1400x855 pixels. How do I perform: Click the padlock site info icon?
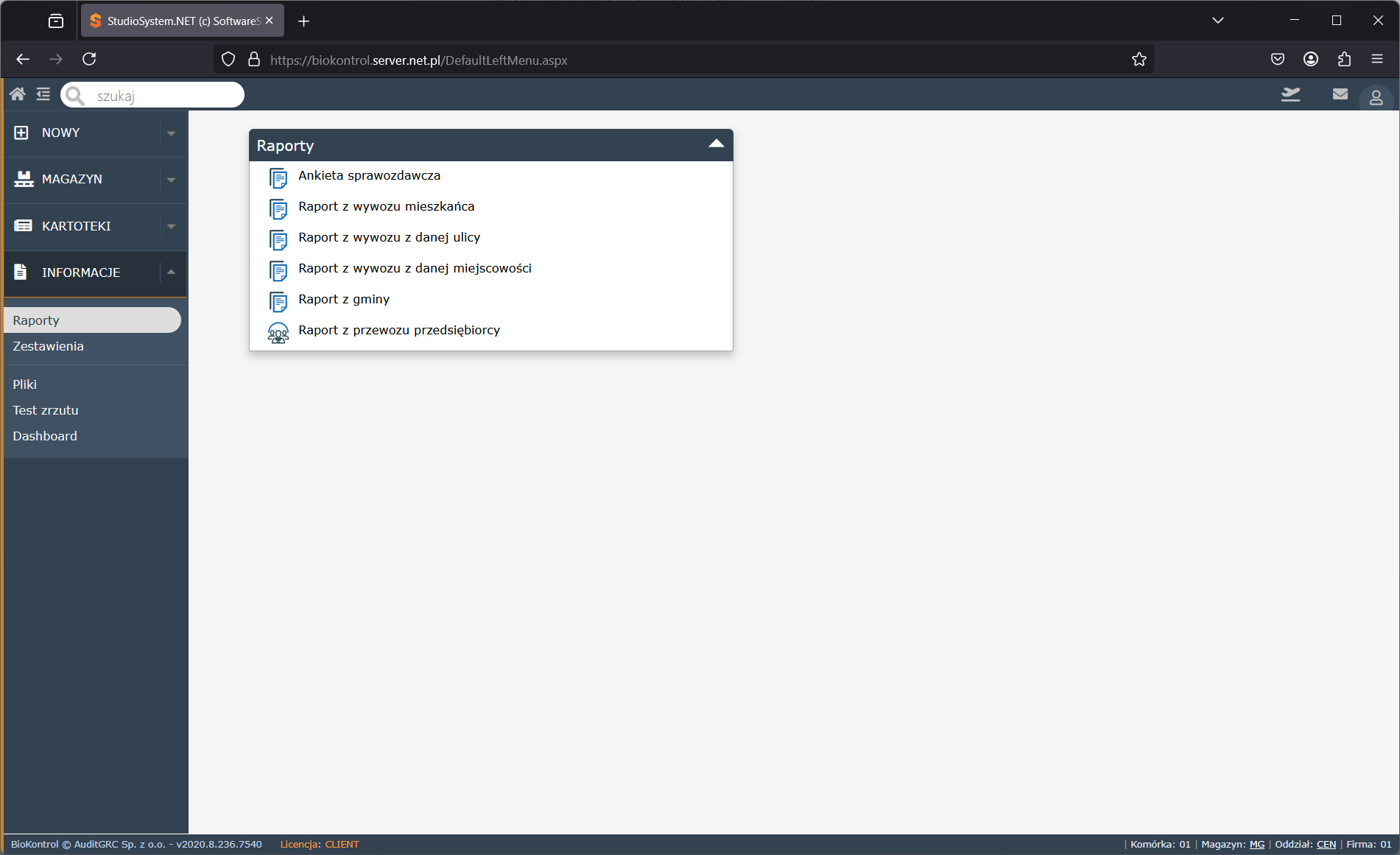pyautogui.click(x=254, y=60)
